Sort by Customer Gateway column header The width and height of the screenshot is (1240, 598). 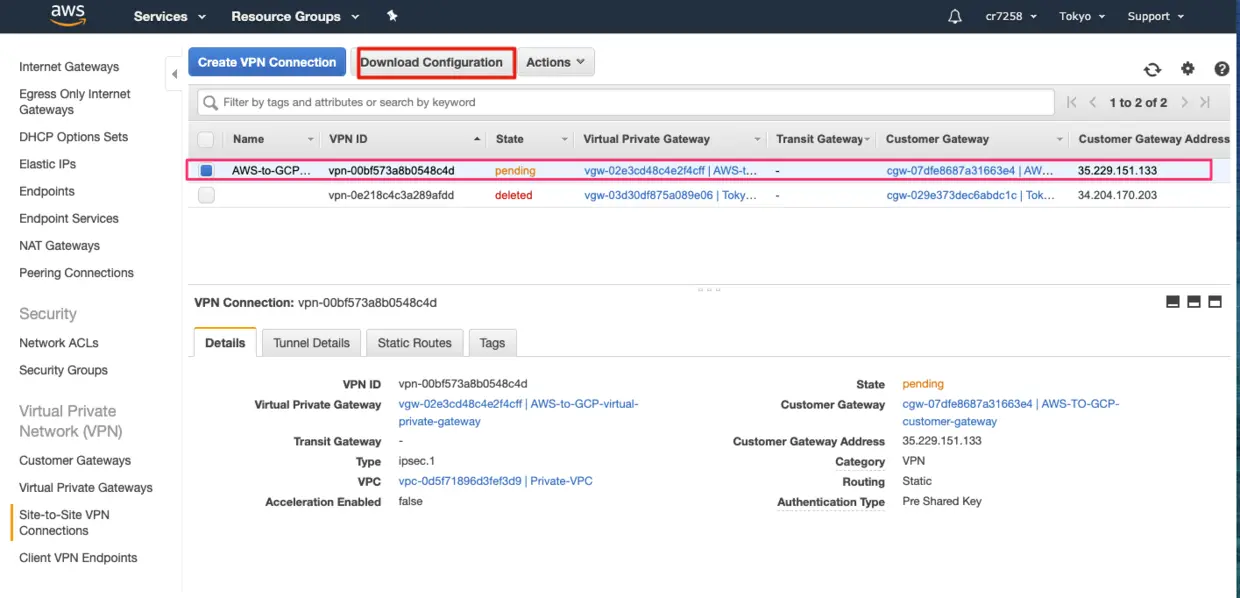pos(972,139)
